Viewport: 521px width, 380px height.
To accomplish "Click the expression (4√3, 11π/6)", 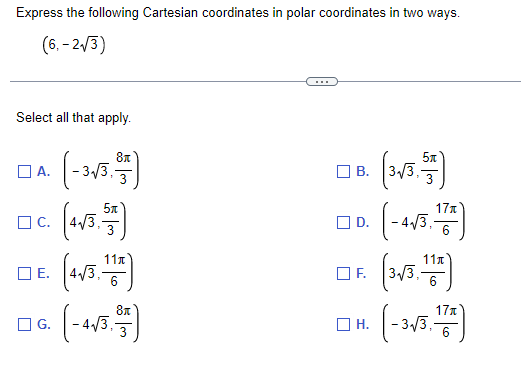I will [98, 272].
